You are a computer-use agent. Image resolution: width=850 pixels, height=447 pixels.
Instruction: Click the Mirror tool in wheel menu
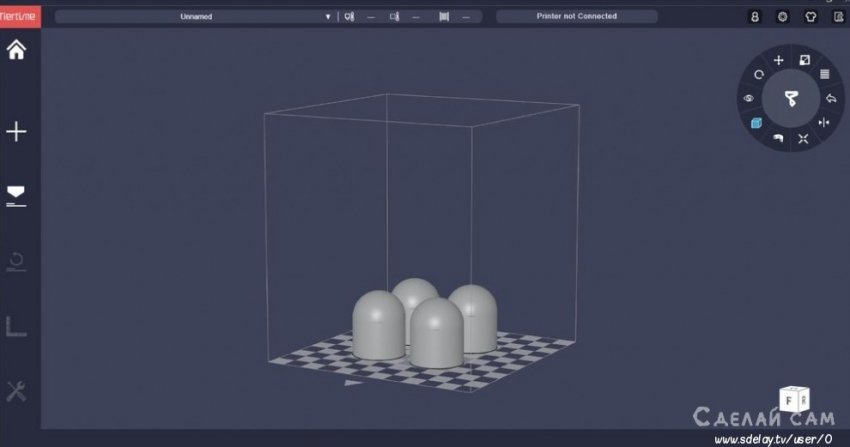coord(824,123)
